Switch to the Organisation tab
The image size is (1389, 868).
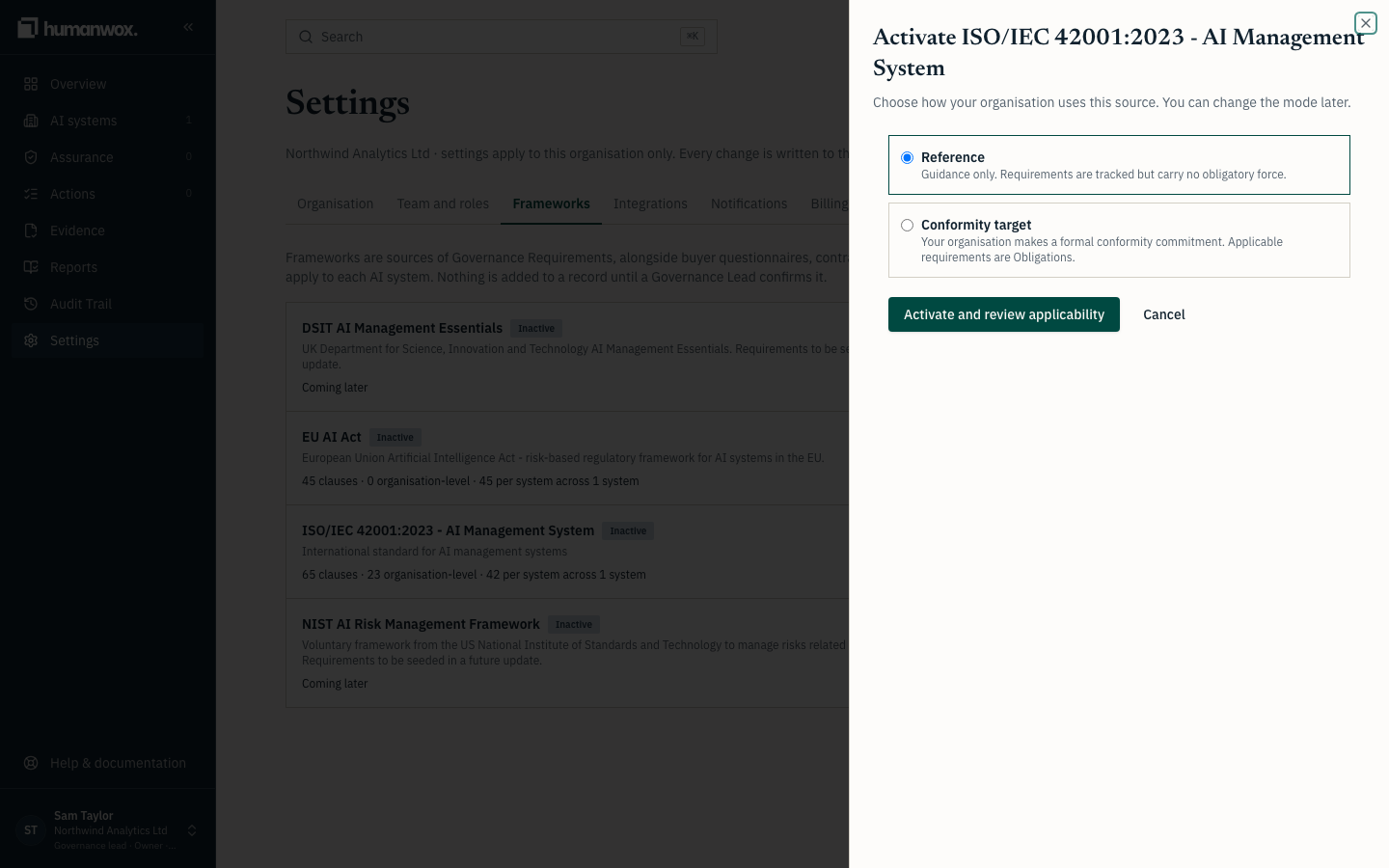coord(335,203)
